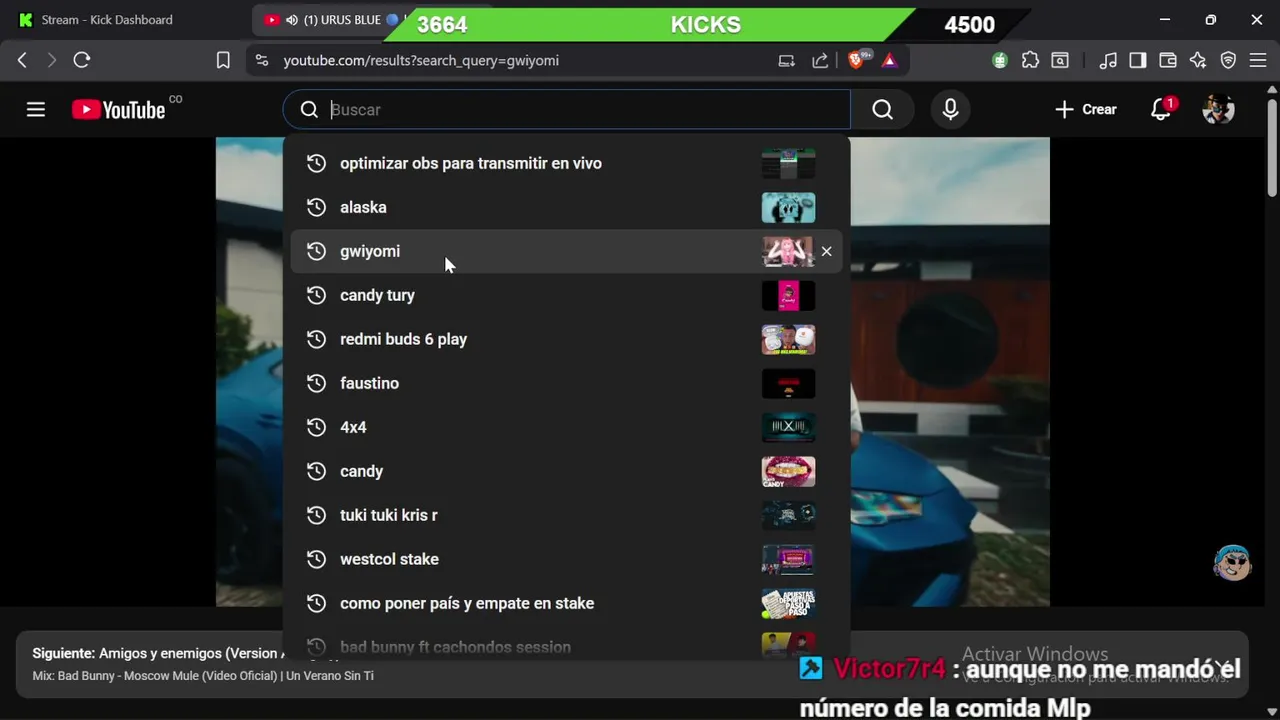1280x720 pixels.
Task: Open site settings icon in address bar
Action: pos(262,60)
